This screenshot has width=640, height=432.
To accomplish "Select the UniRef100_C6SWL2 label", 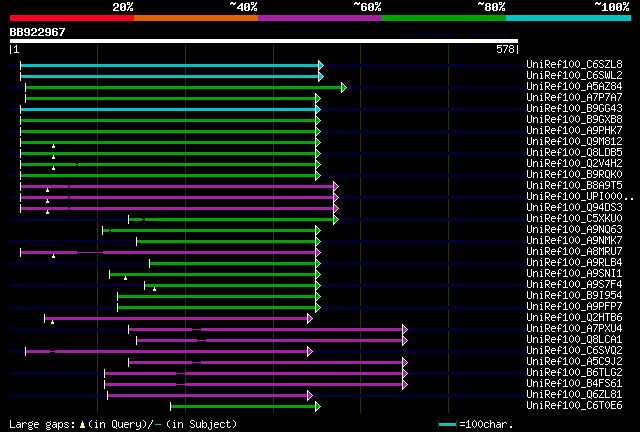I will coord(574,75).
